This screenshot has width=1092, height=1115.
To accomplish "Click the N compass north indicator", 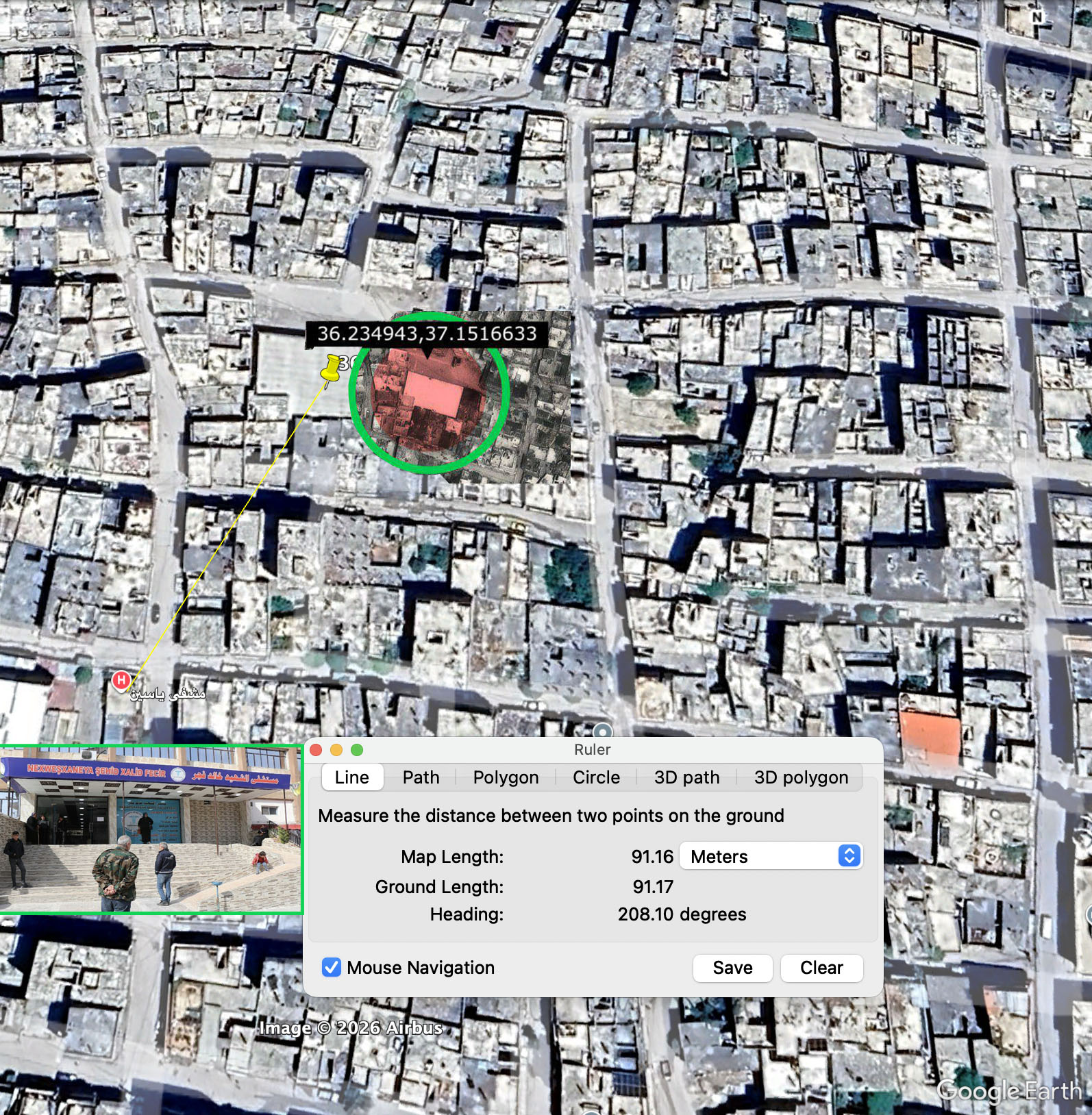I will (1037, 17).
